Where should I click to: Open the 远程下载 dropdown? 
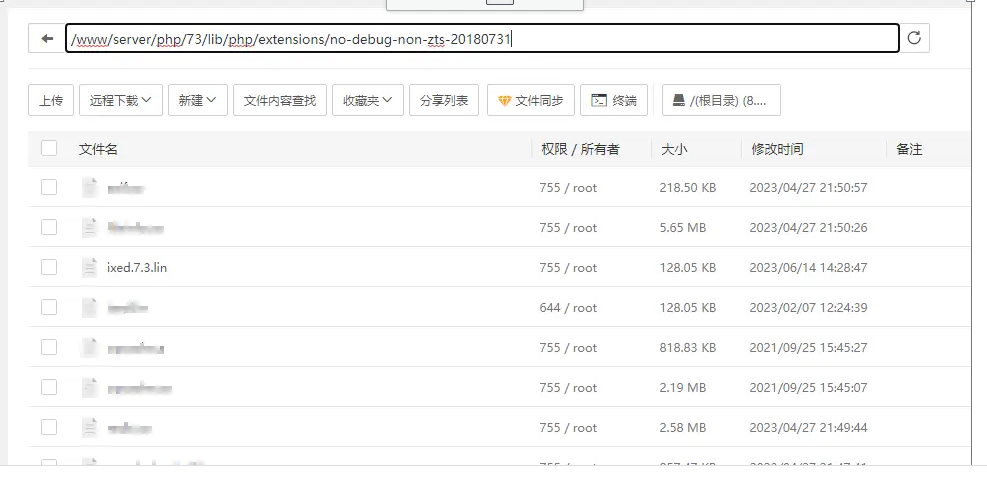coord(121,100)
